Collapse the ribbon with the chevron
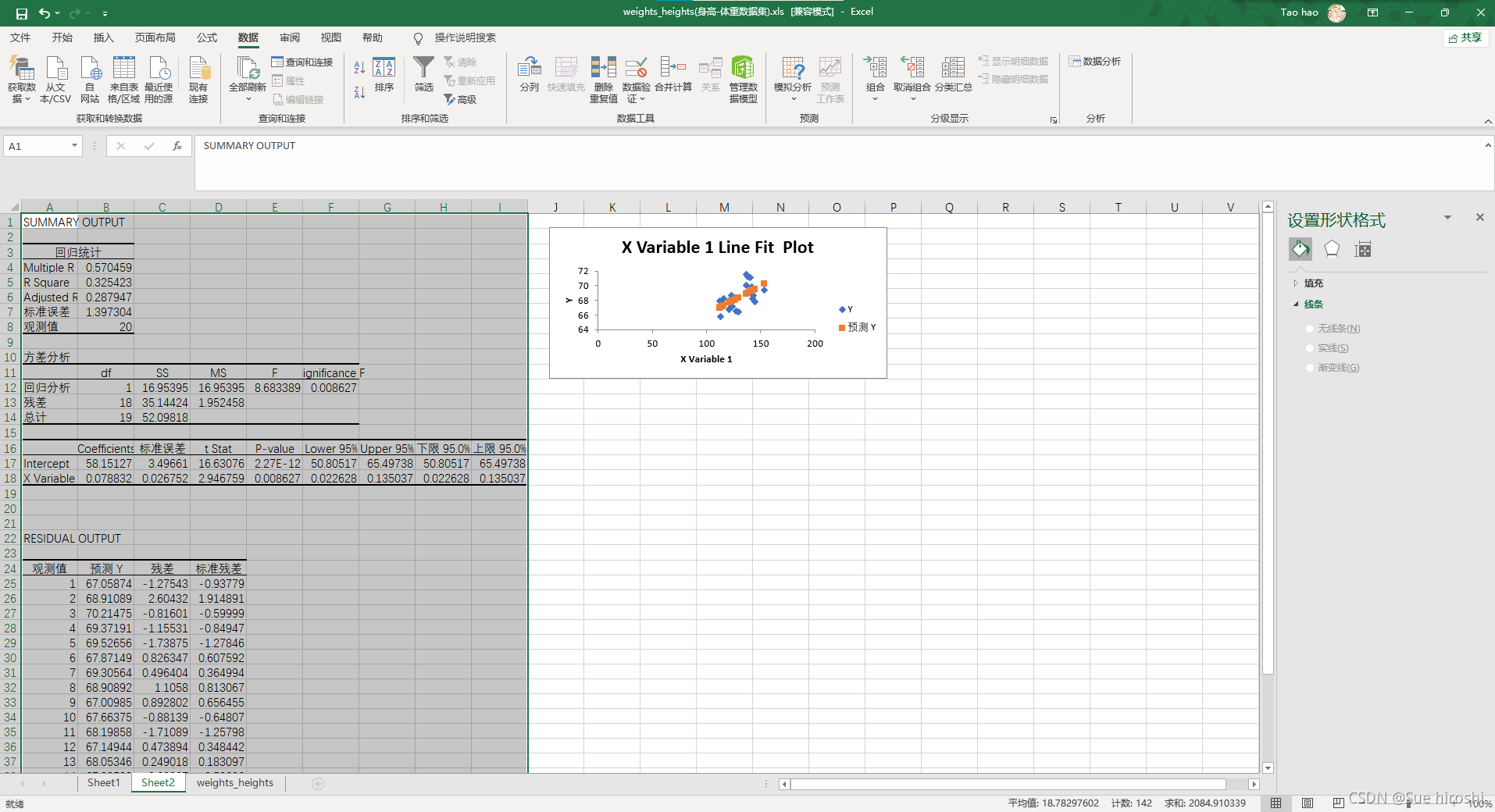The width and height of the screenshot is (1495, 812). tap(1488, 121)
